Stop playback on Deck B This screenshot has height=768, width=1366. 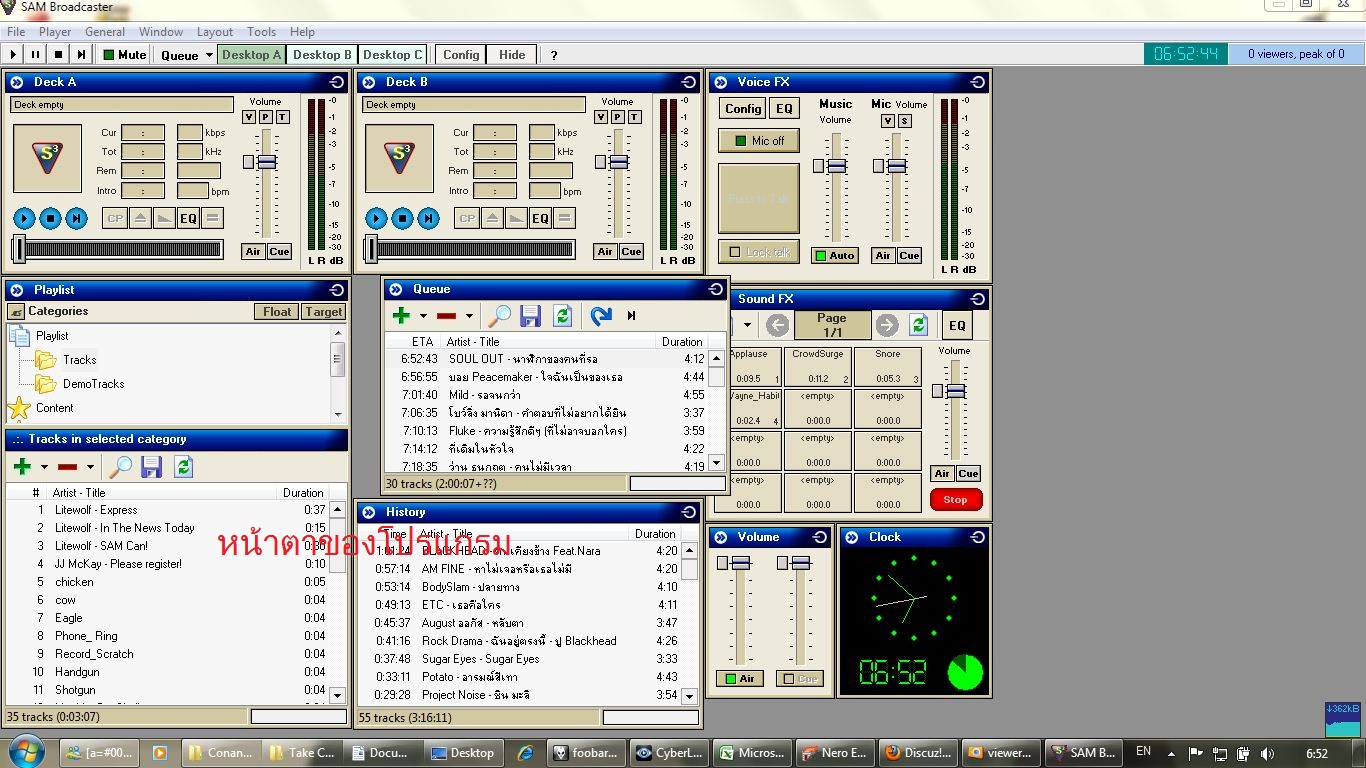(402, 218)
